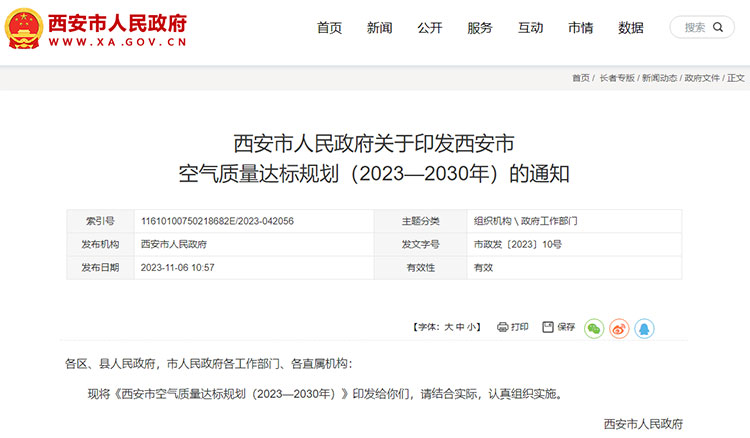The image size is (750, 438).
Task: Click 政府文件 breadcrumb link
Action: [x=702, y=78]
